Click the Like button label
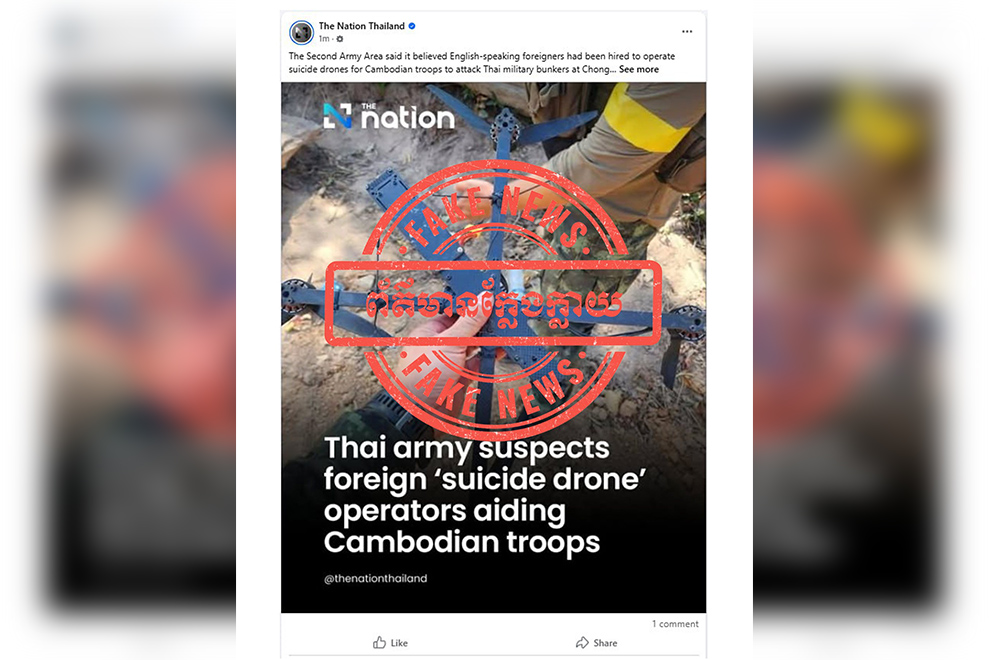Viewport: 990px width, 660px height. tap(399, 643)
